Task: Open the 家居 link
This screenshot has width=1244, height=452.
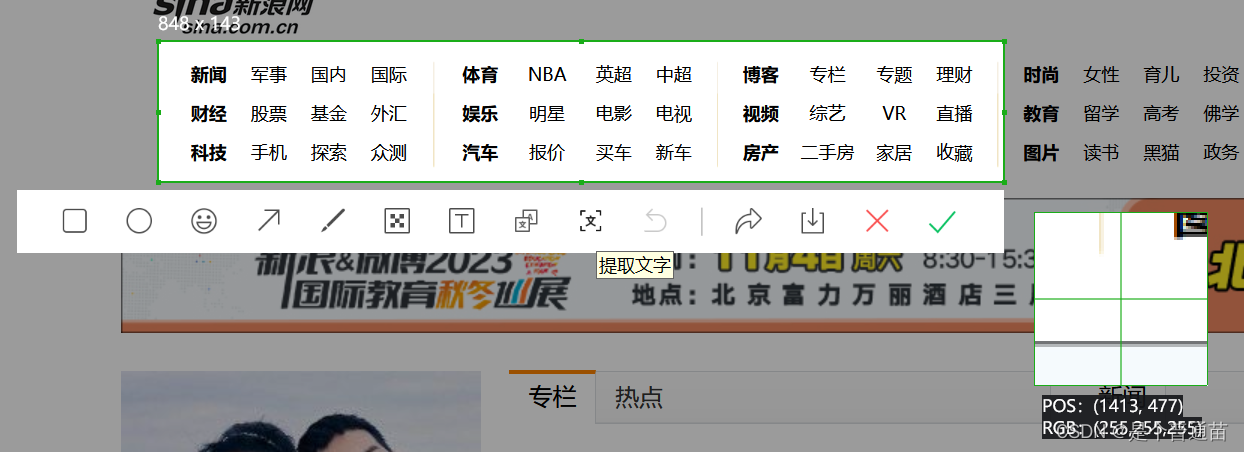Action: pyautogui.click(x=895, y=153)
